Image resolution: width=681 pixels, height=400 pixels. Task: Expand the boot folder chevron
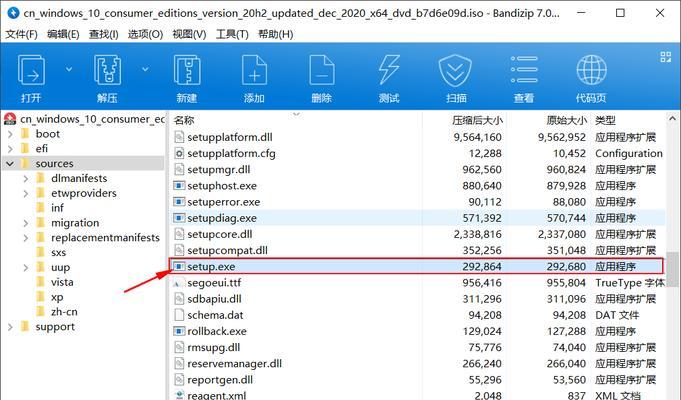10,134
